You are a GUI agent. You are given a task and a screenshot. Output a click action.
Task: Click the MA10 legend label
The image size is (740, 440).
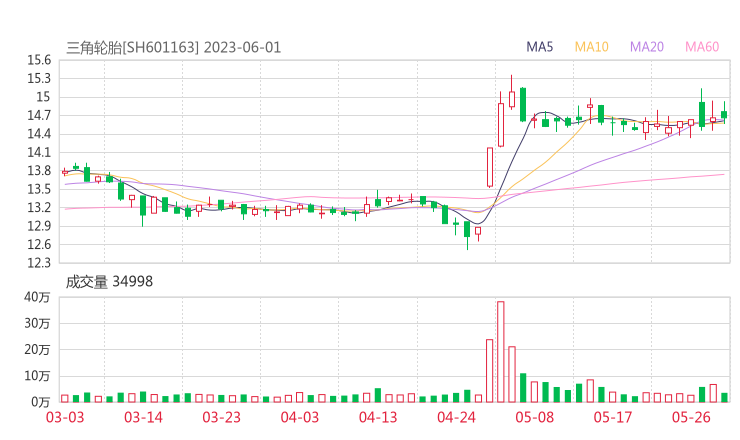[x=591, y=47]
